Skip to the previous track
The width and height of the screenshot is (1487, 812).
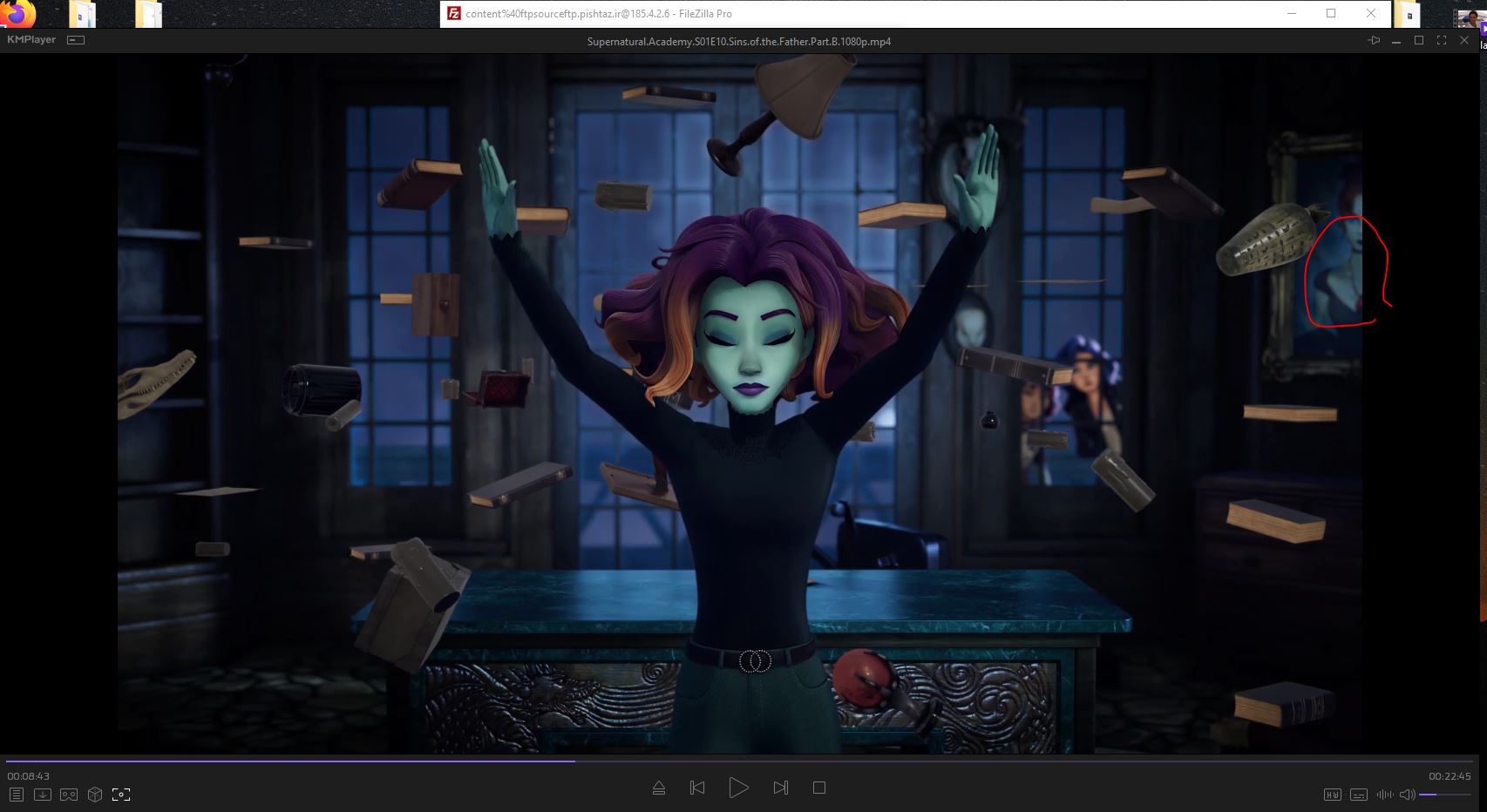(x=697, y=788)
